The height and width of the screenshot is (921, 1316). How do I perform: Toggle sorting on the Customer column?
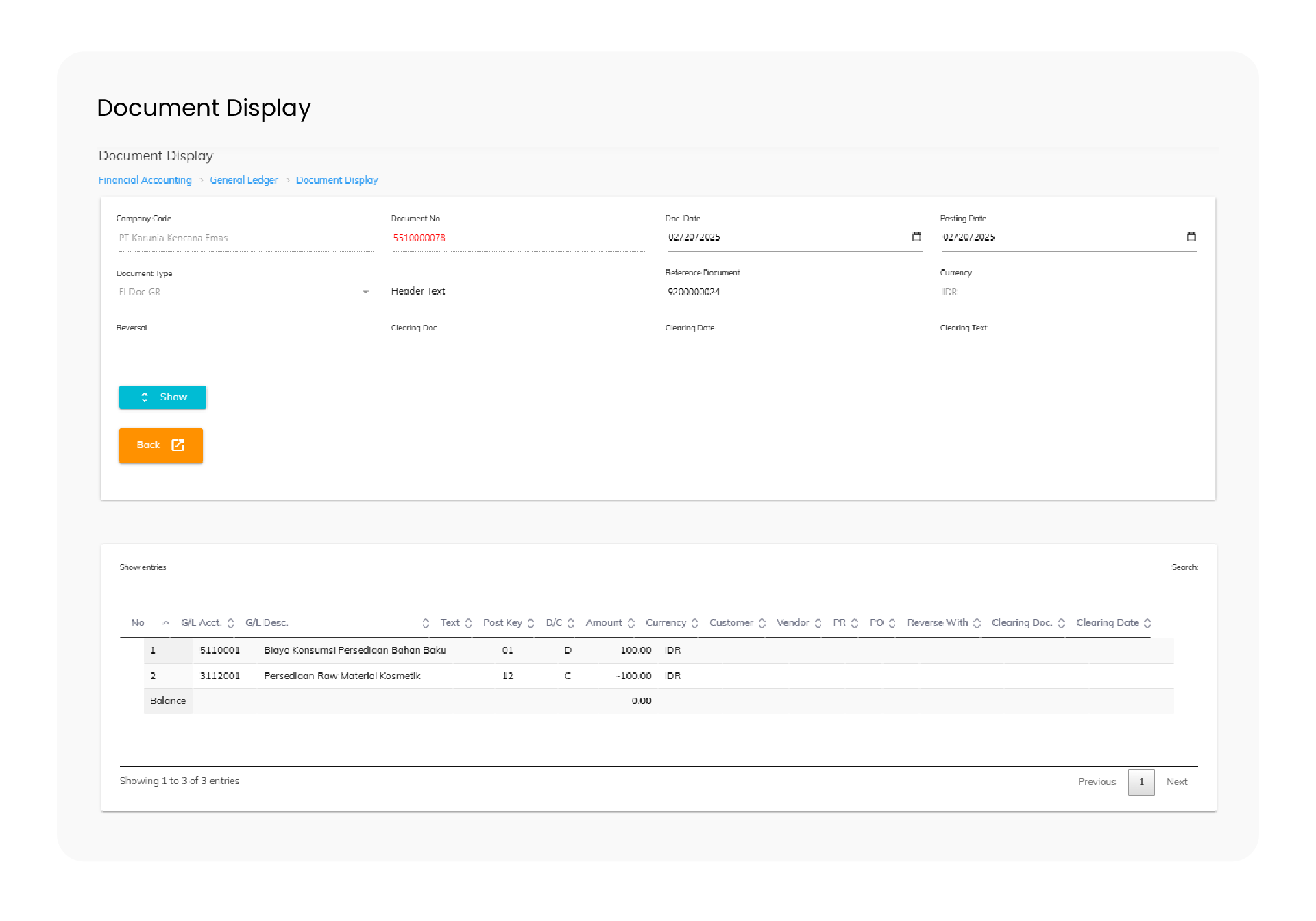pos(762,623)
